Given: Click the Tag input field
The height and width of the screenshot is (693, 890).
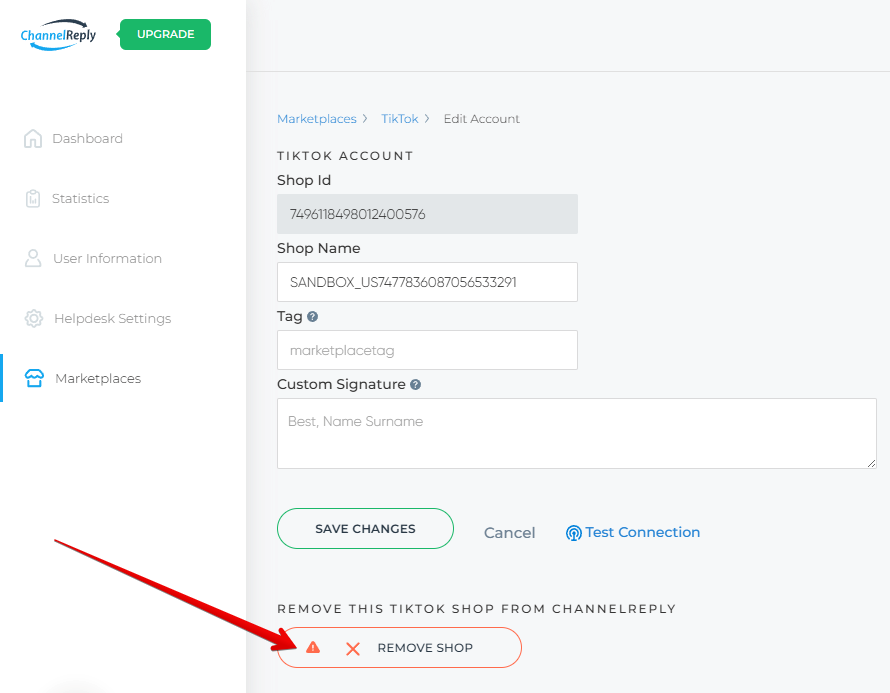Looking at the screenshot, I should click(427, 350).
